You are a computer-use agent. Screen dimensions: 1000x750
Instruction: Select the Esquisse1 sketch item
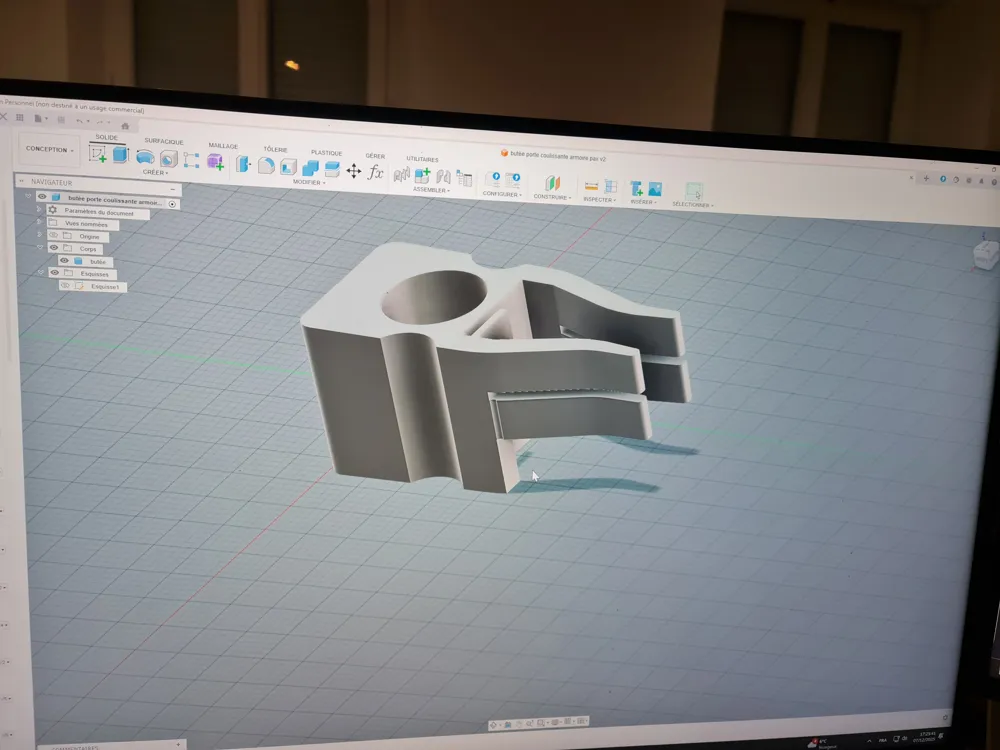[x=94, y=286]
